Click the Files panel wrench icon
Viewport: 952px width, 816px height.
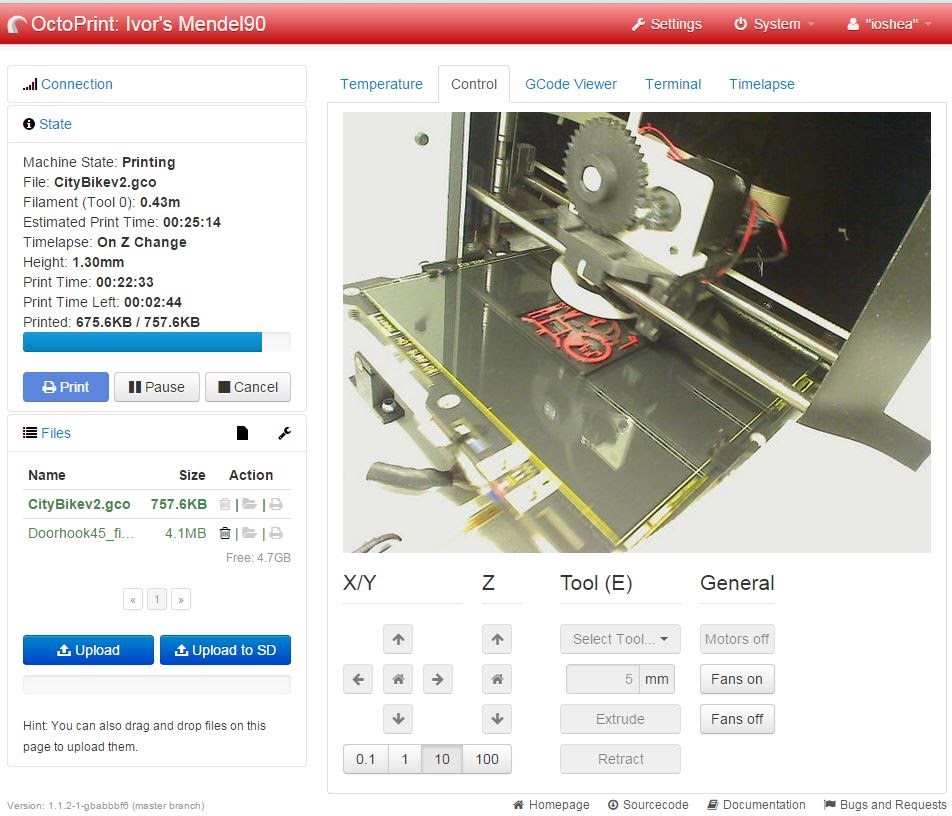(x=284, y=433)
